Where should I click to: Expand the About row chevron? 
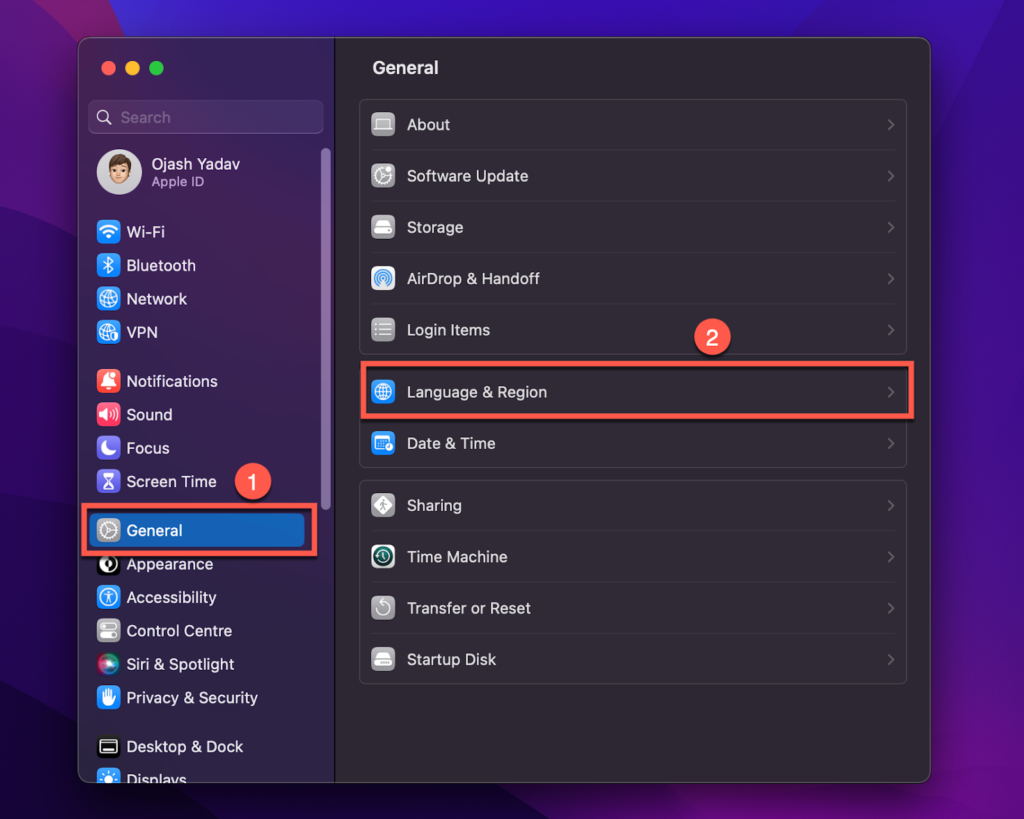tap(891, 125)
